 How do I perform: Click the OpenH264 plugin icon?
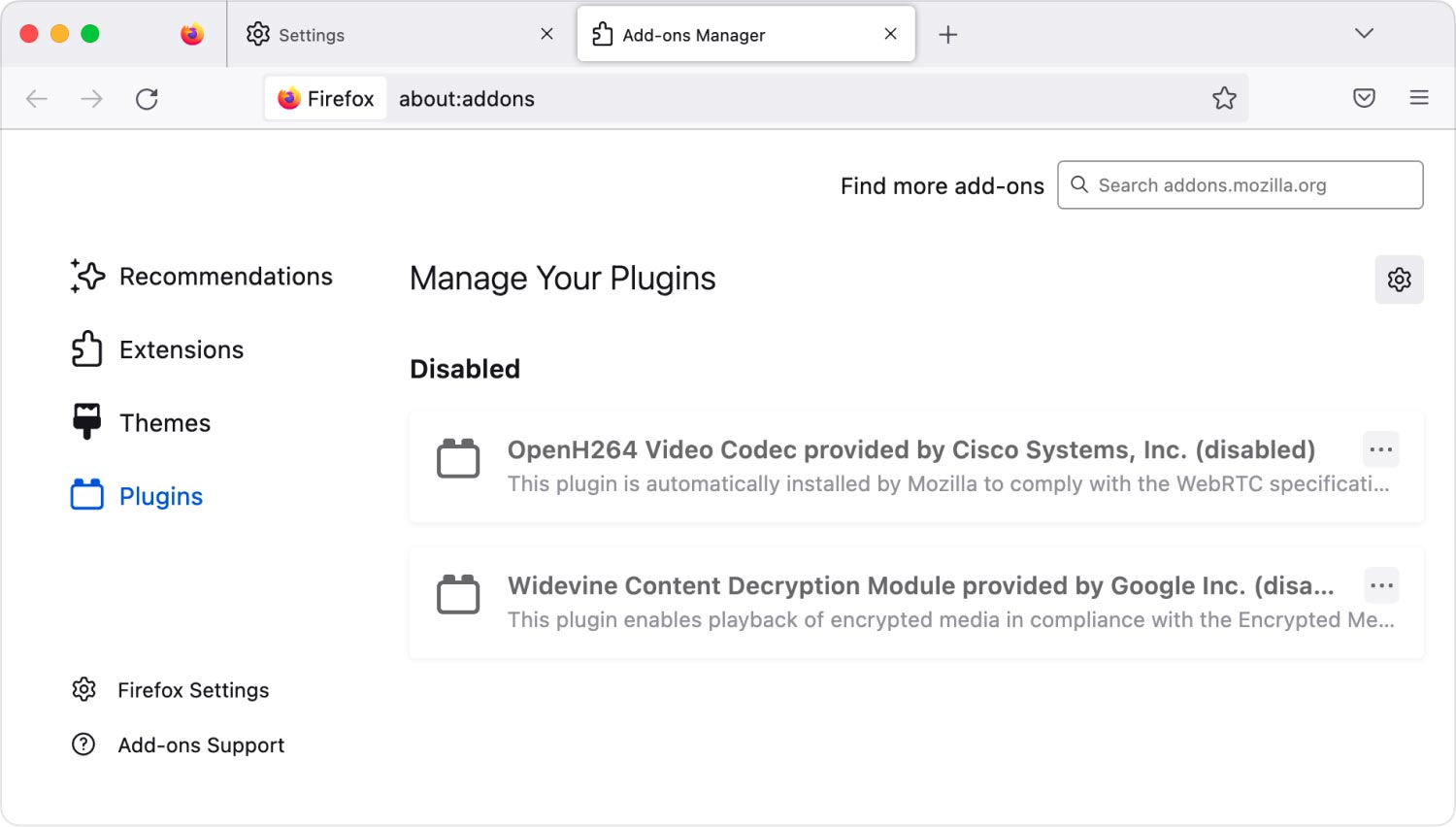pos(458,458)
